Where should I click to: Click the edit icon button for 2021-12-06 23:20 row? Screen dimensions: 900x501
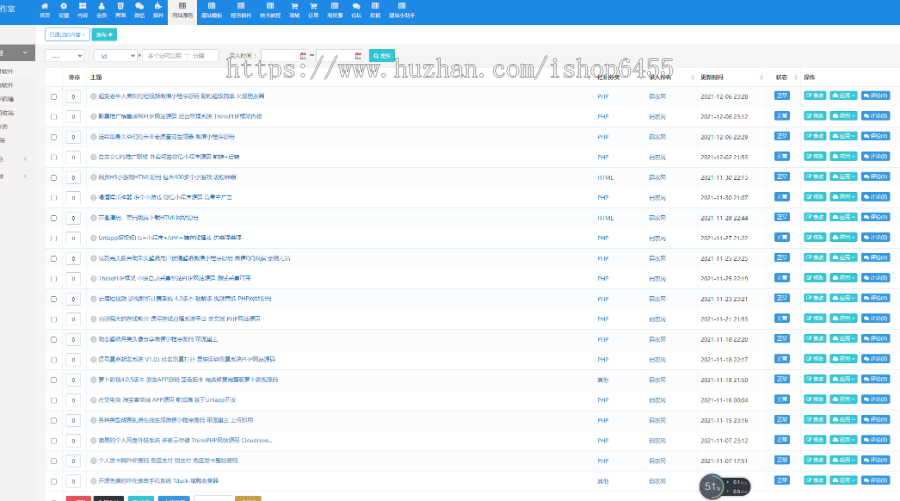(x=814, y=96)
